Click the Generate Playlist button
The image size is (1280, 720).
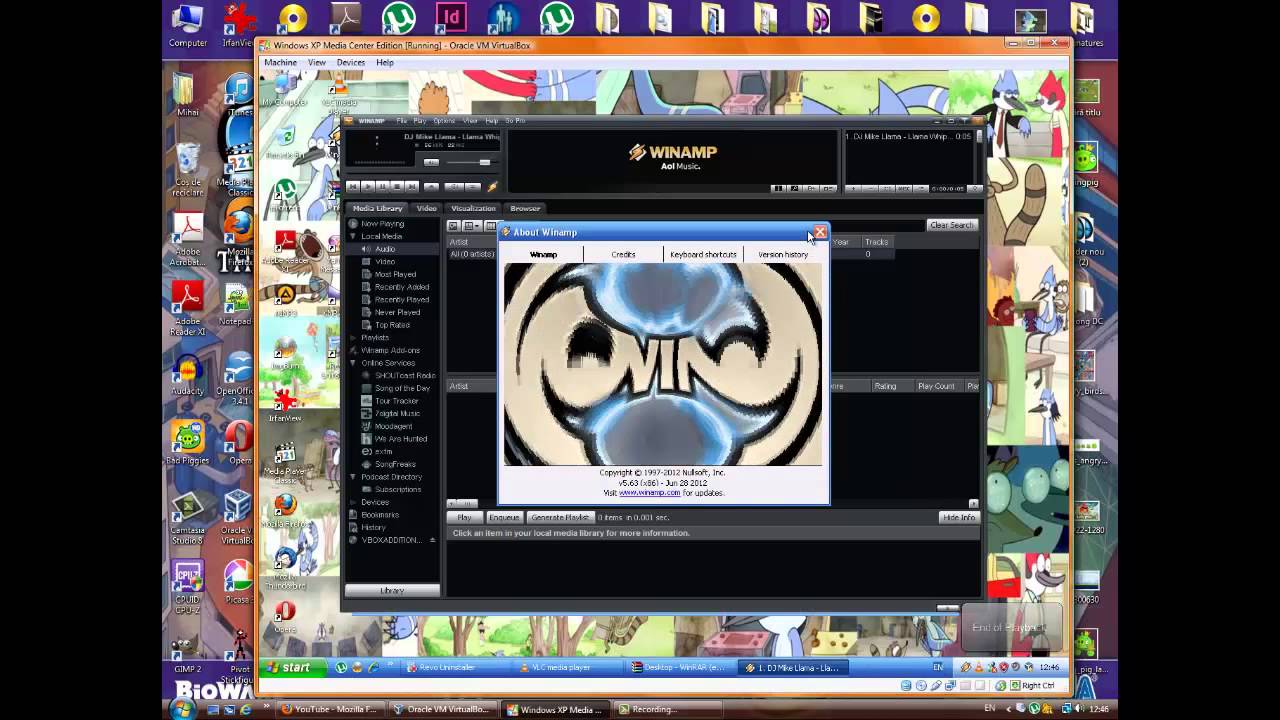[560, 517]
